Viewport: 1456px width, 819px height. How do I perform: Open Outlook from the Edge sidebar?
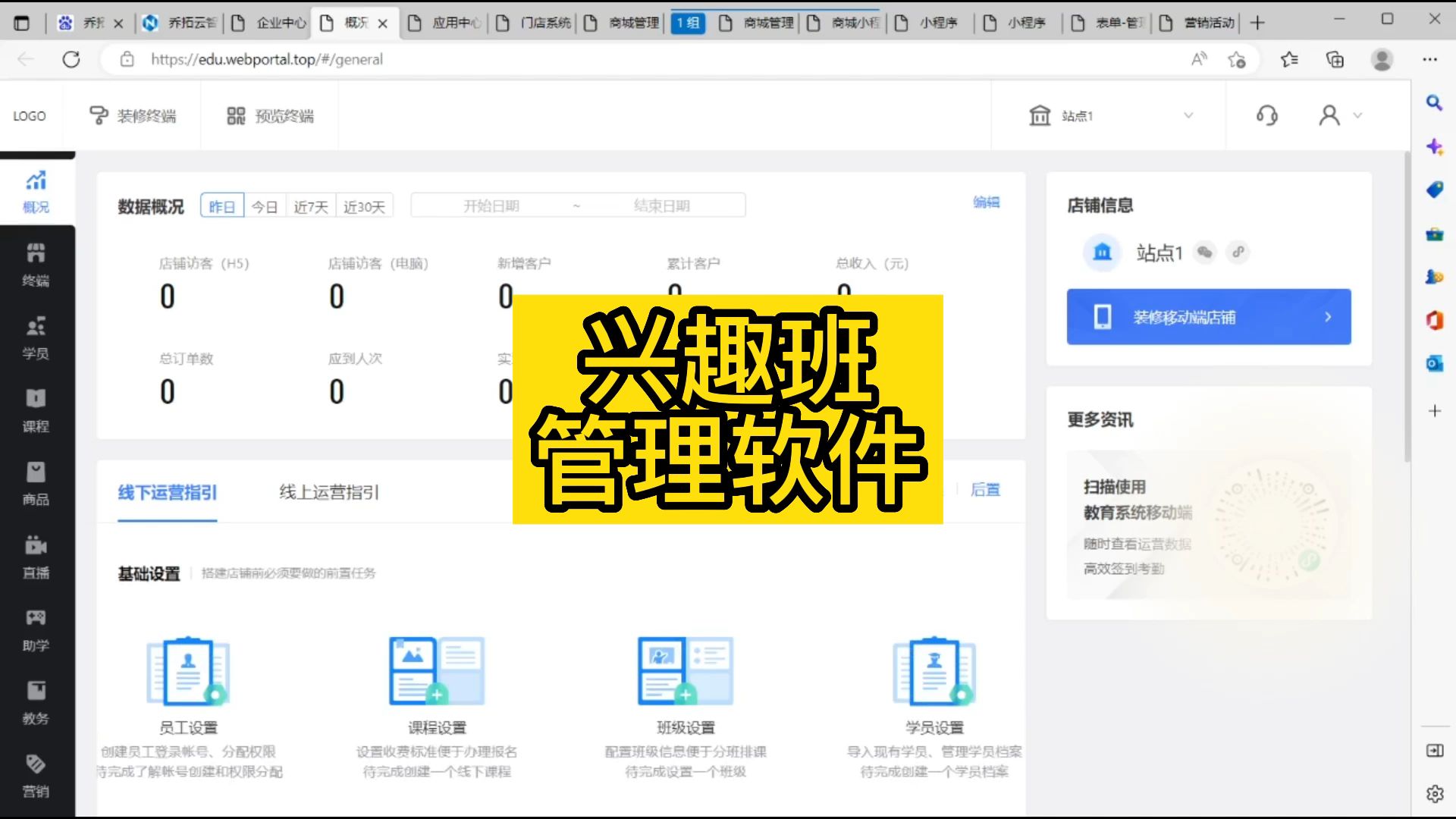[1433, 364]
